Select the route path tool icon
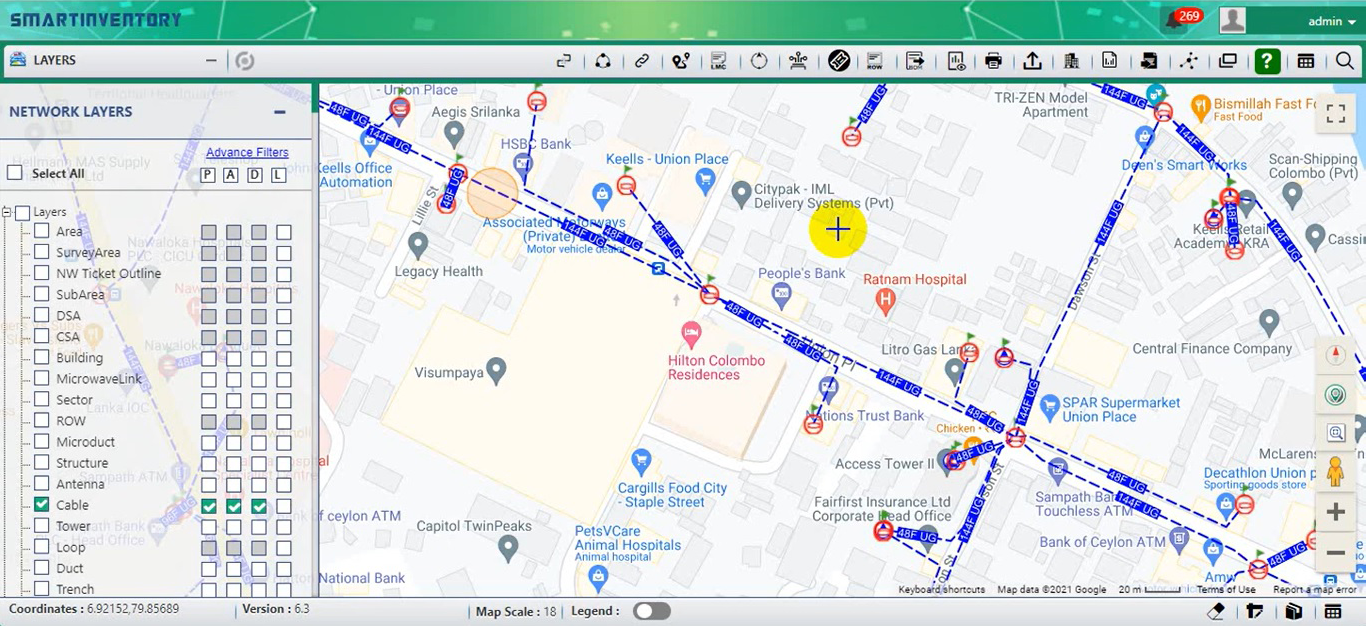 click(x=681, y=61)
